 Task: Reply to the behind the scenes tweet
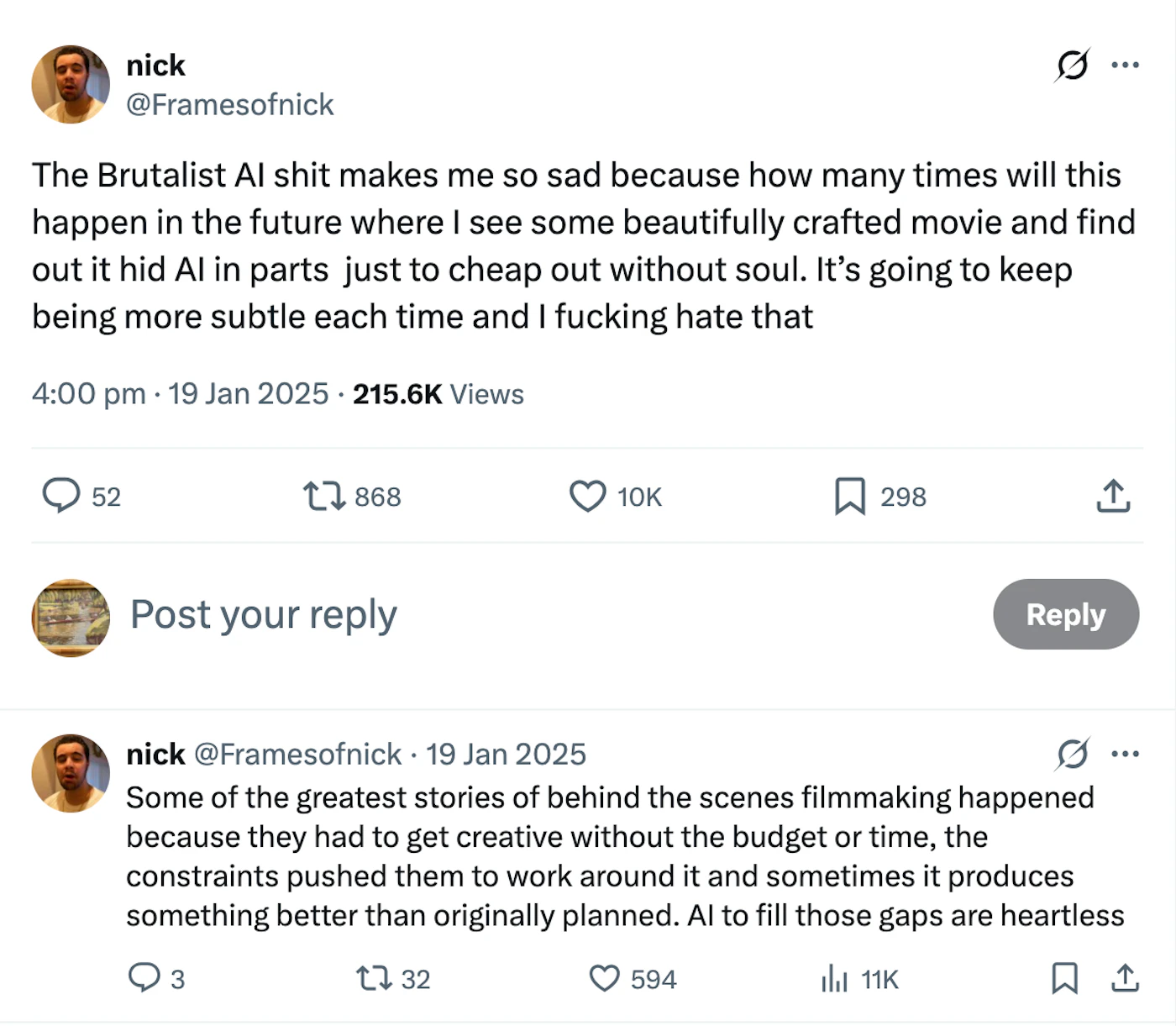(144, 979)
